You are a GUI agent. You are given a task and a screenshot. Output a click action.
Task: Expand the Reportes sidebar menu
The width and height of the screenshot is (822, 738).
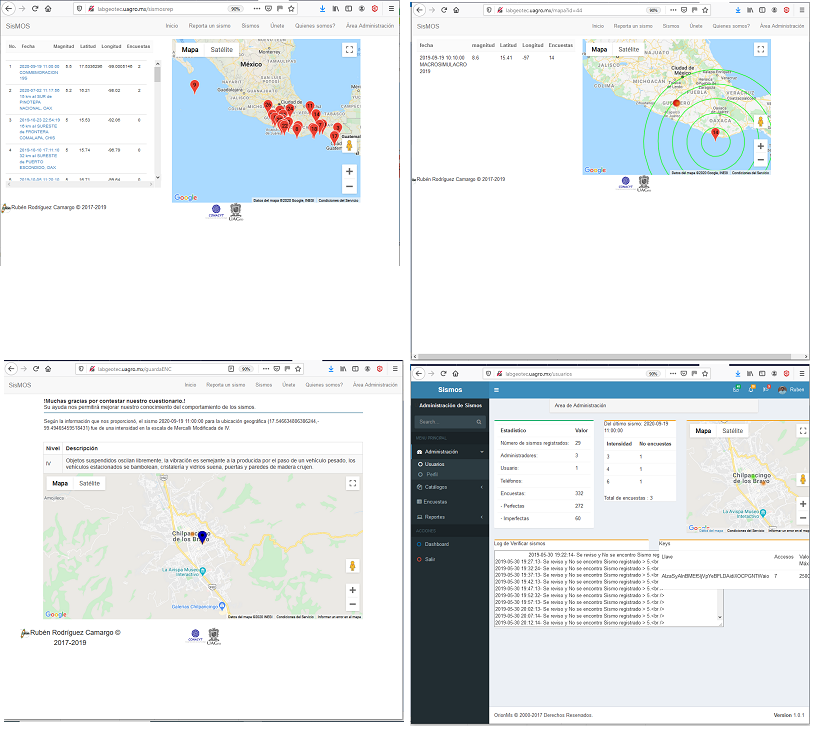(x=481, y=517)
